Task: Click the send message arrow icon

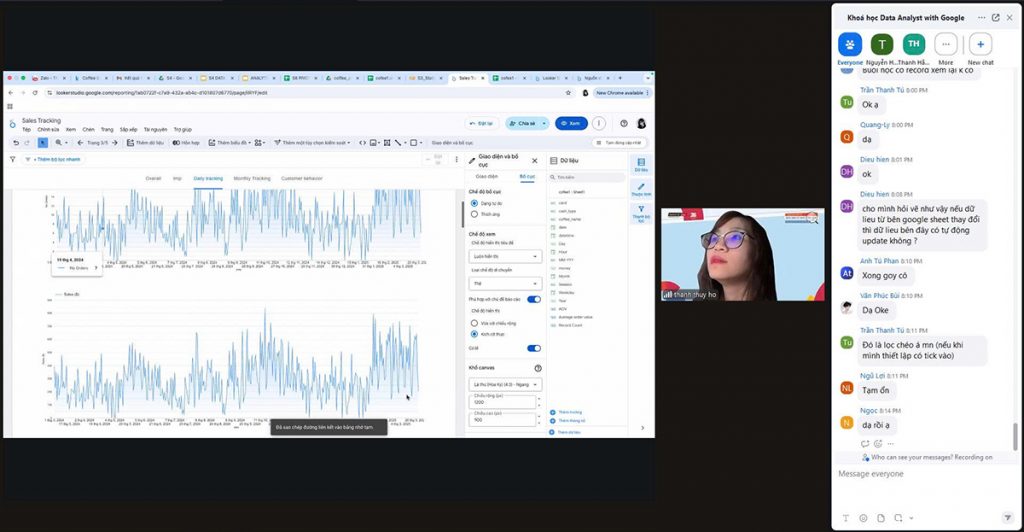Action: point(1007,518)
